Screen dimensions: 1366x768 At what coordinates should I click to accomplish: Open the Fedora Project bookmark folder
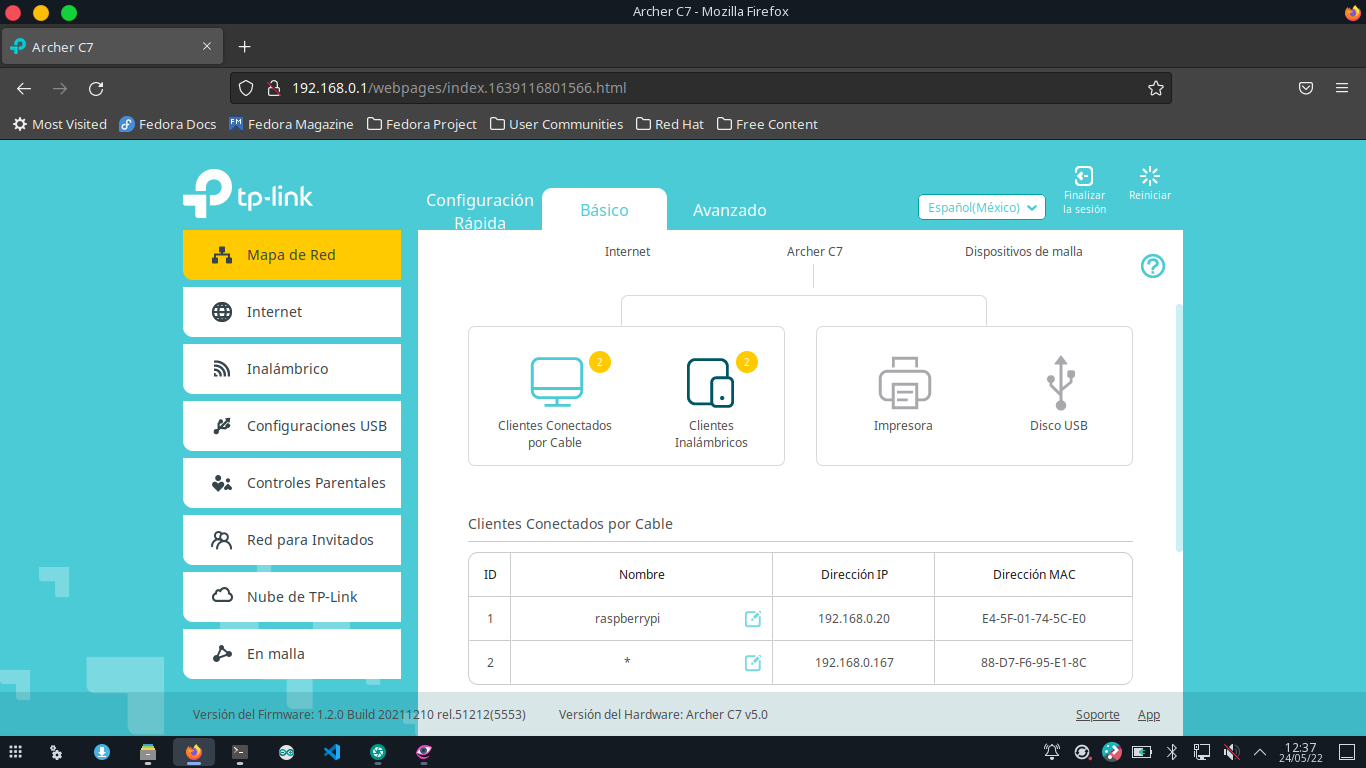[422, 124]
